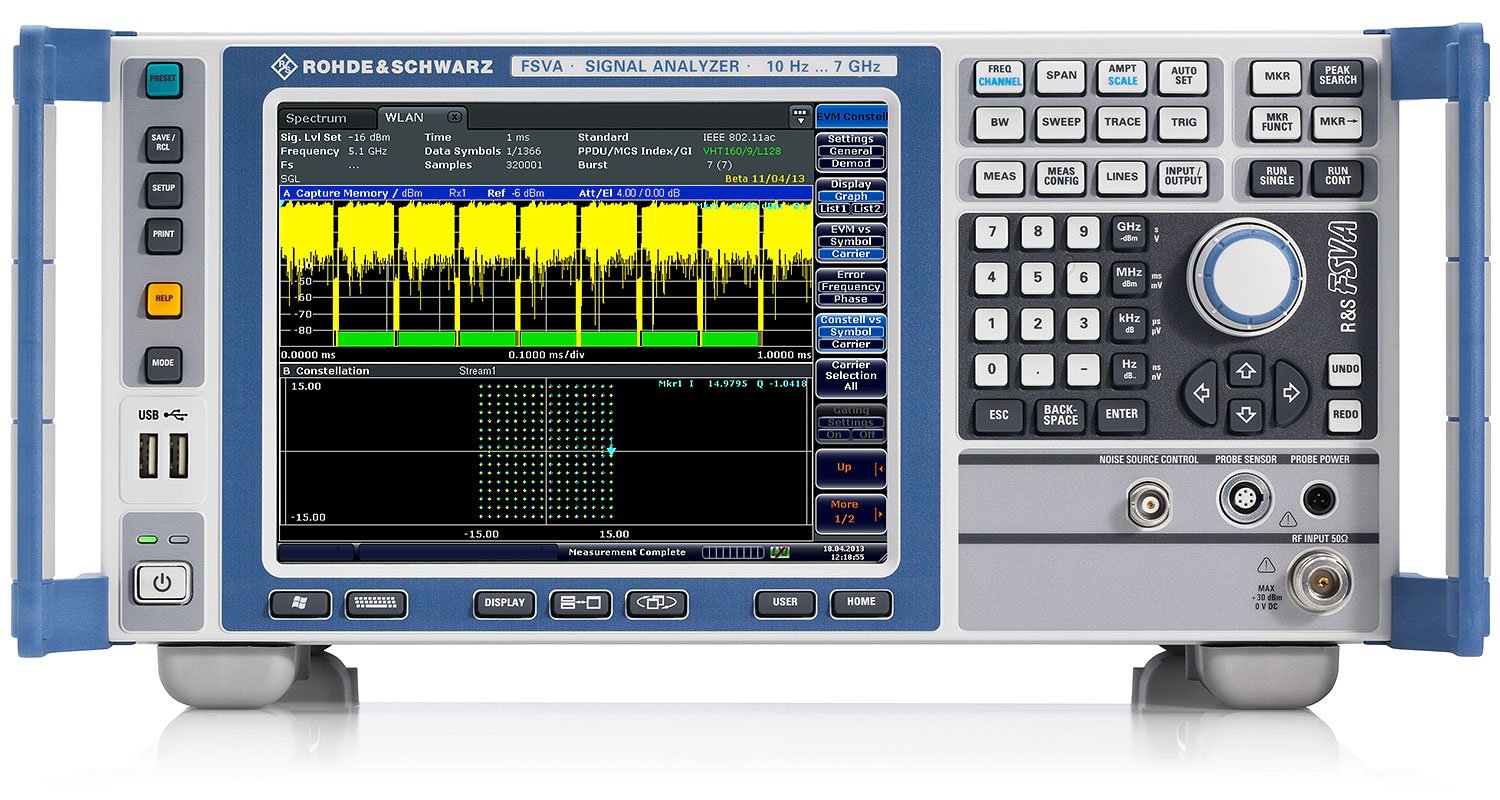Click the split-screen layout icon
1500x800 pixels.
point(580,603)
